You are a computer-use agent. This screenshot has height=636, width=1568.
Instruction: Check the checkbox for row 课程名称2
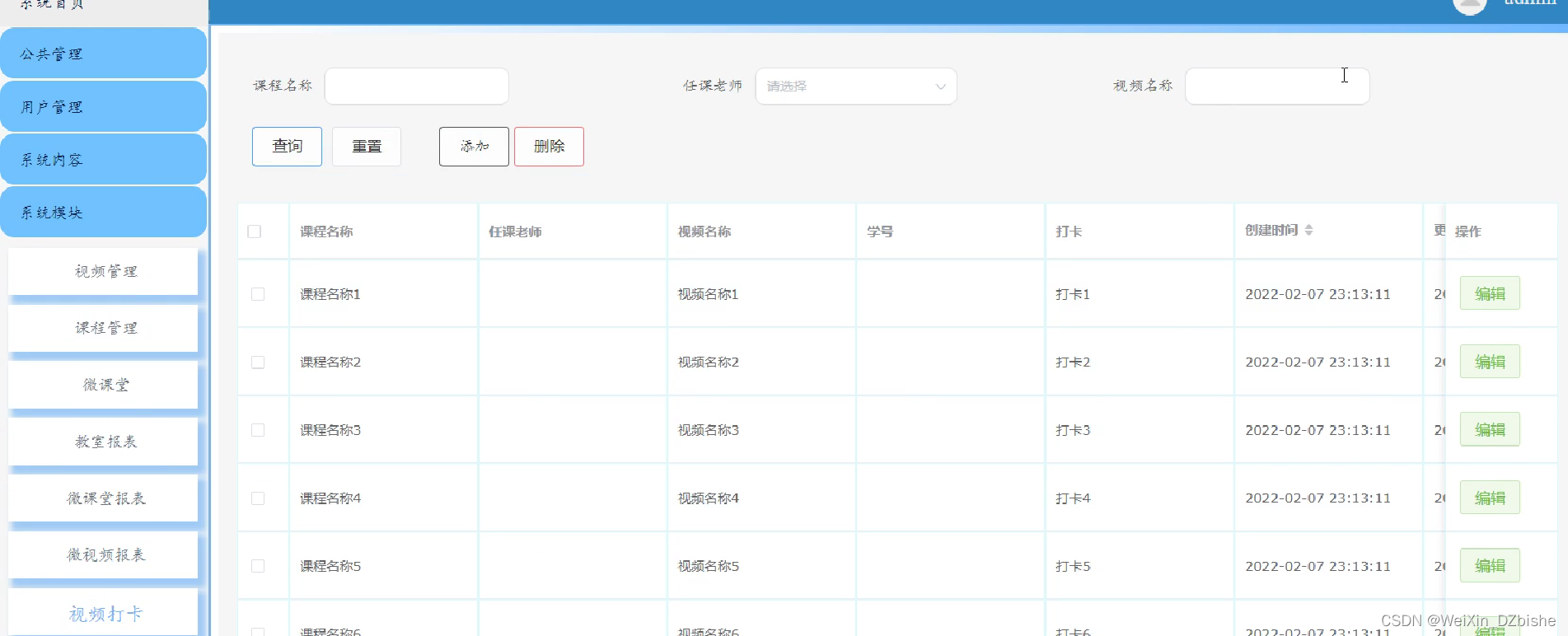[258, 362]
